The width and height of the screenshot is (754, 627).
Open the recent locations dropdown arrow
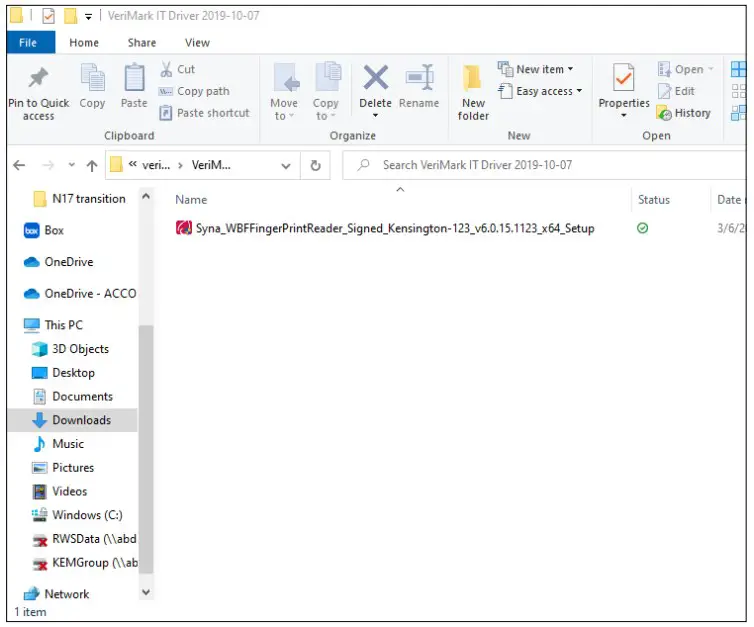pyautogui.click(x=71, y=165)
